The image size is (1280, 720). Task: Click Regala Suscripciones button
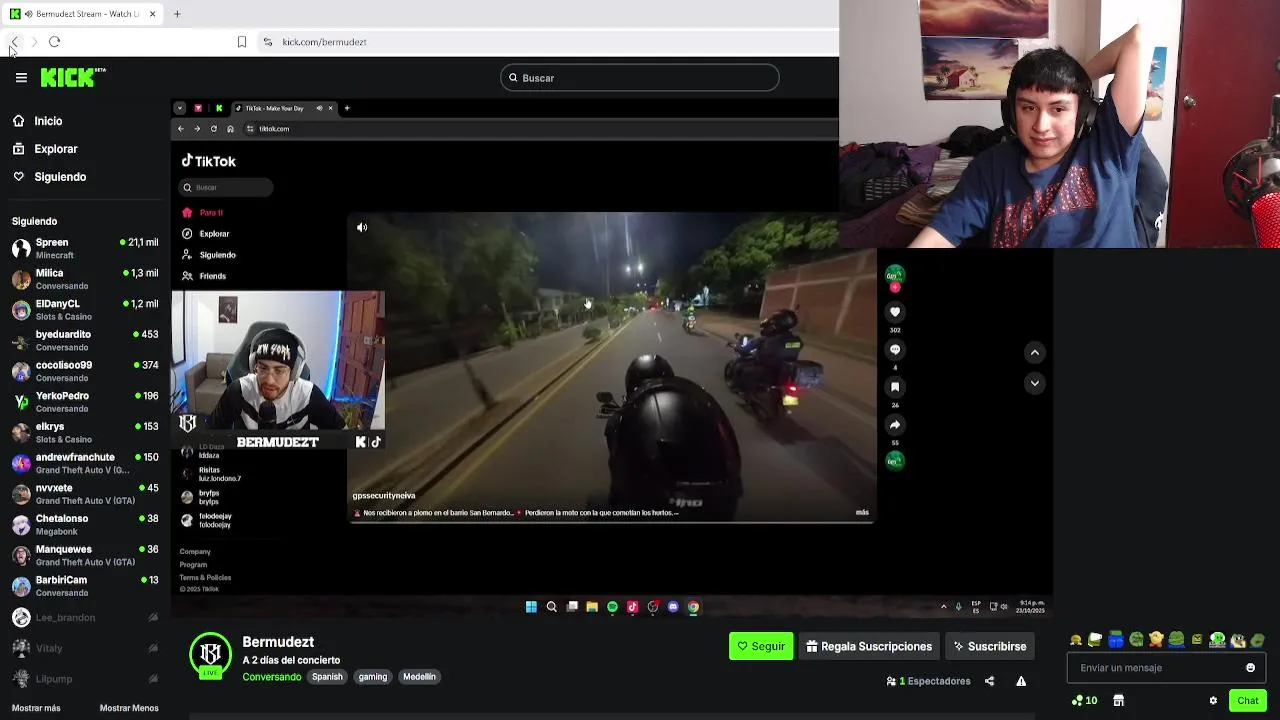coord(869,646)
